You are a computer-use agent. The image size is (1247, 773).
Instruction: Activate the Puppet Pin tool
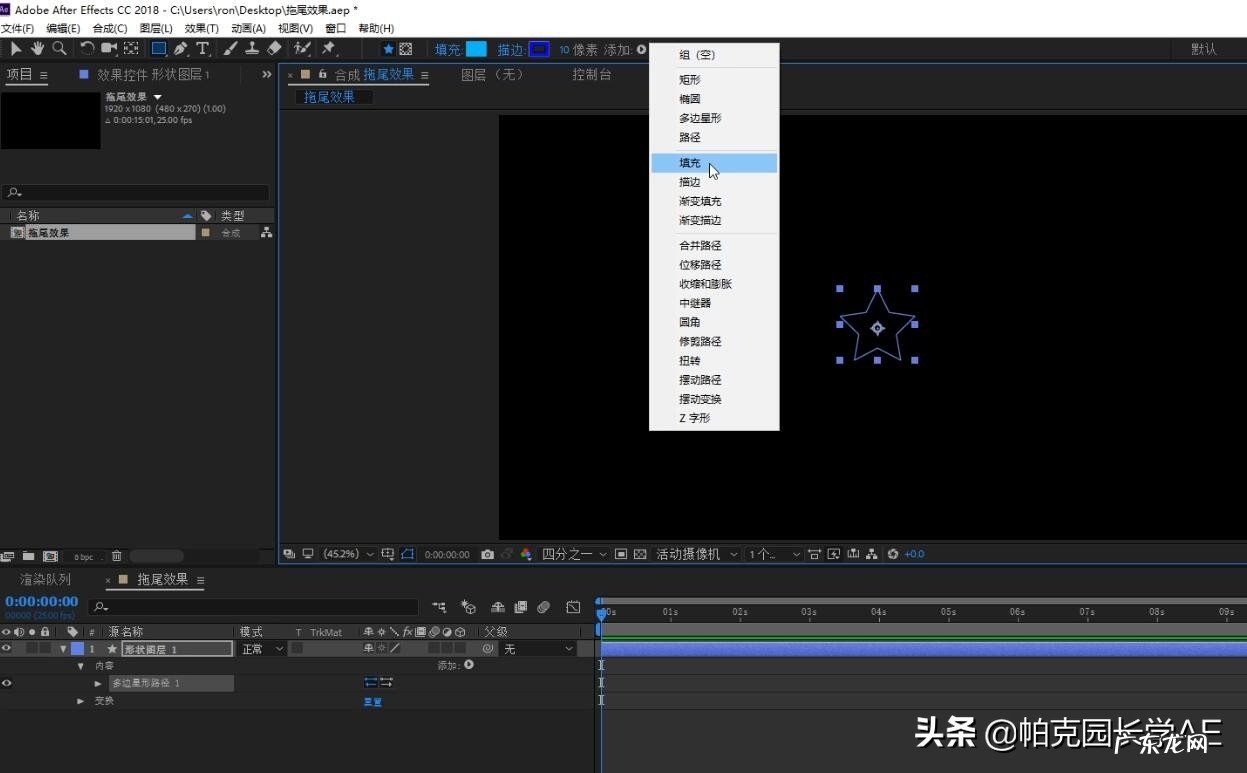[327, 48]
